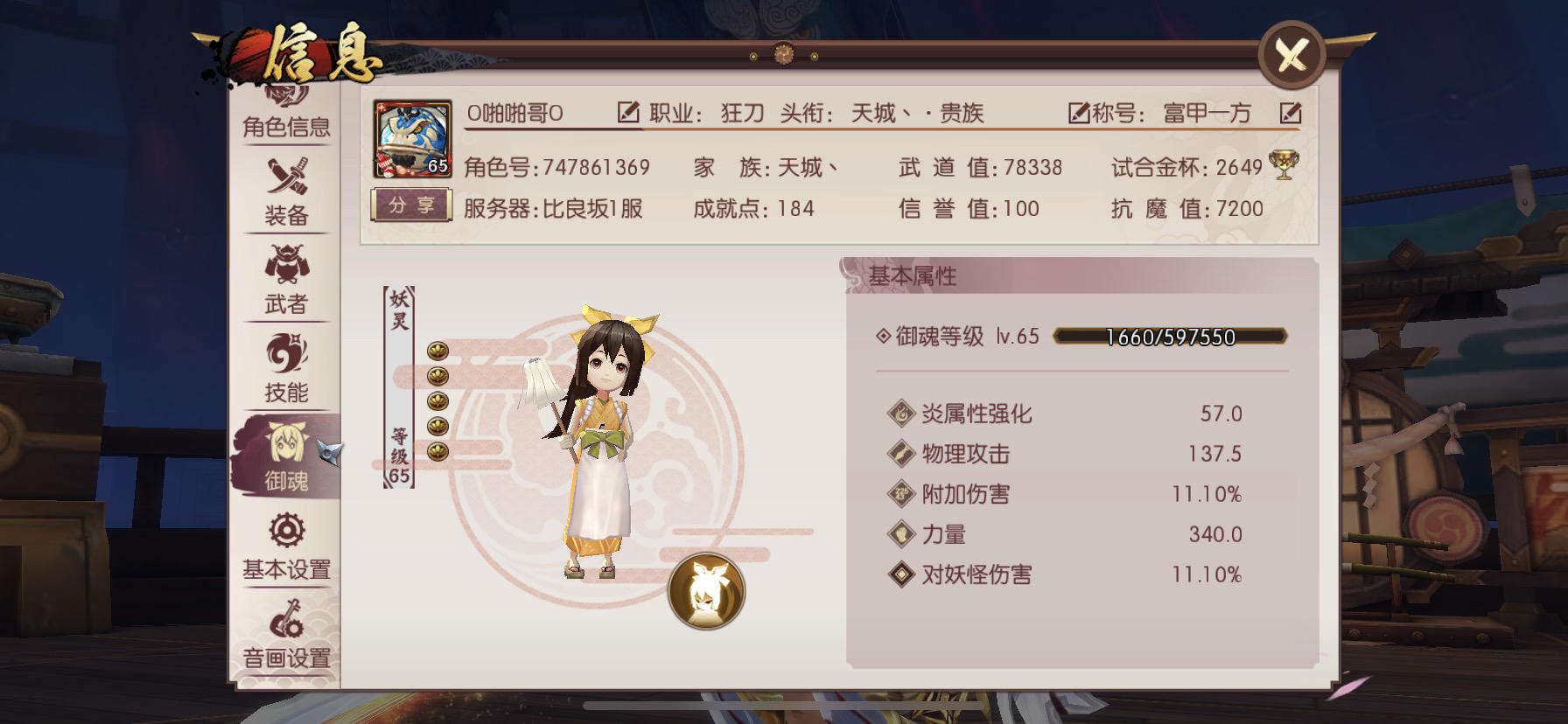The width and height of the screenshot is (1568, 724).
Task: Edit the player name pencil icon
Action: (x=628, y=113)
